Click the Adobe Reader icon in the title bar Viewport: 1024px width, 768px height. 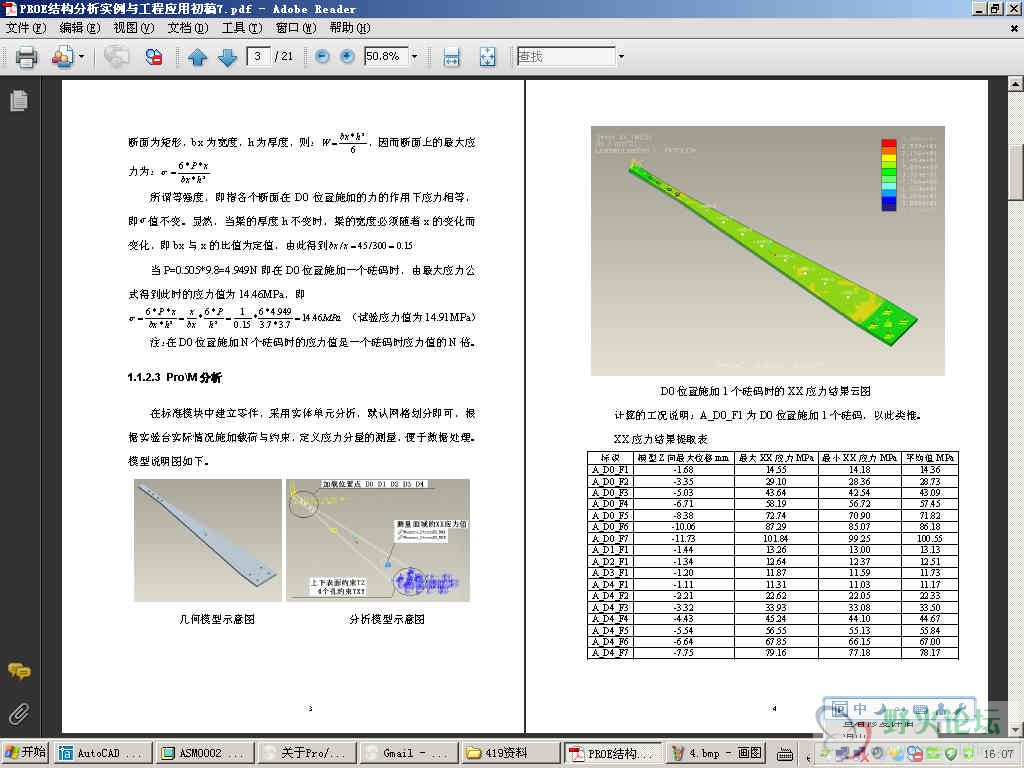point(8,8)
